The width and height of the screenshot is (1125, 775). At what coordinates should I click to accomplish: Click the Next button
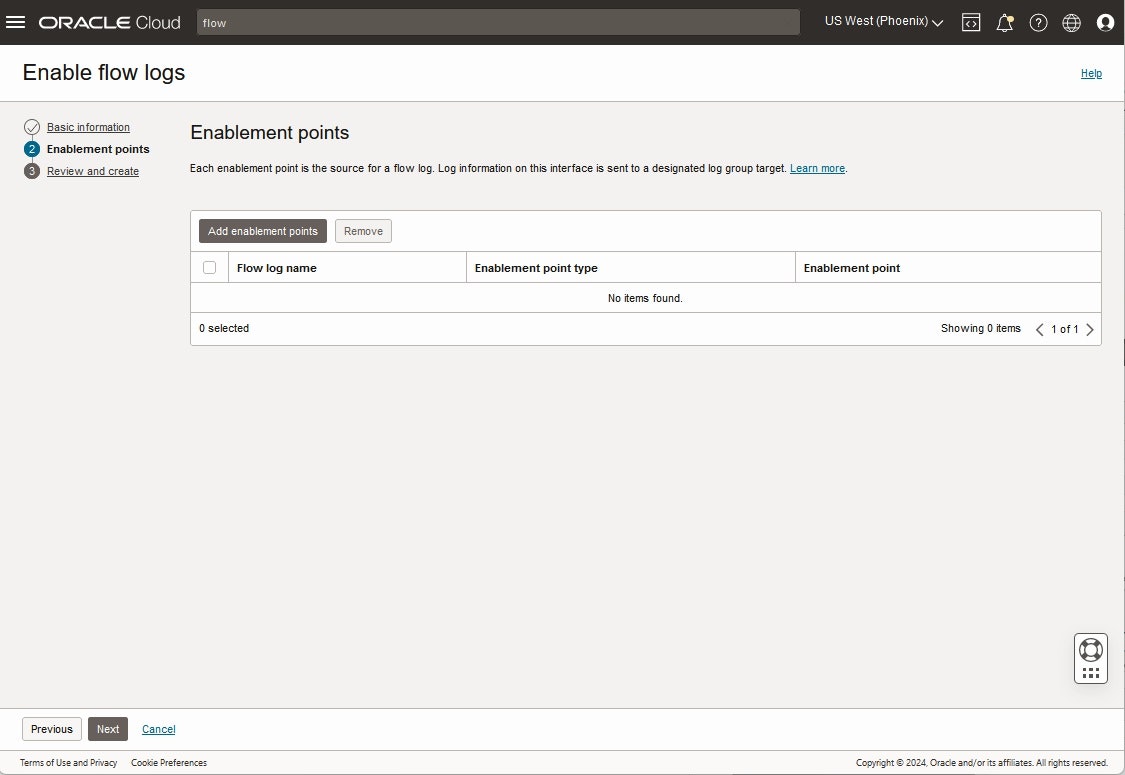(108, 729)
